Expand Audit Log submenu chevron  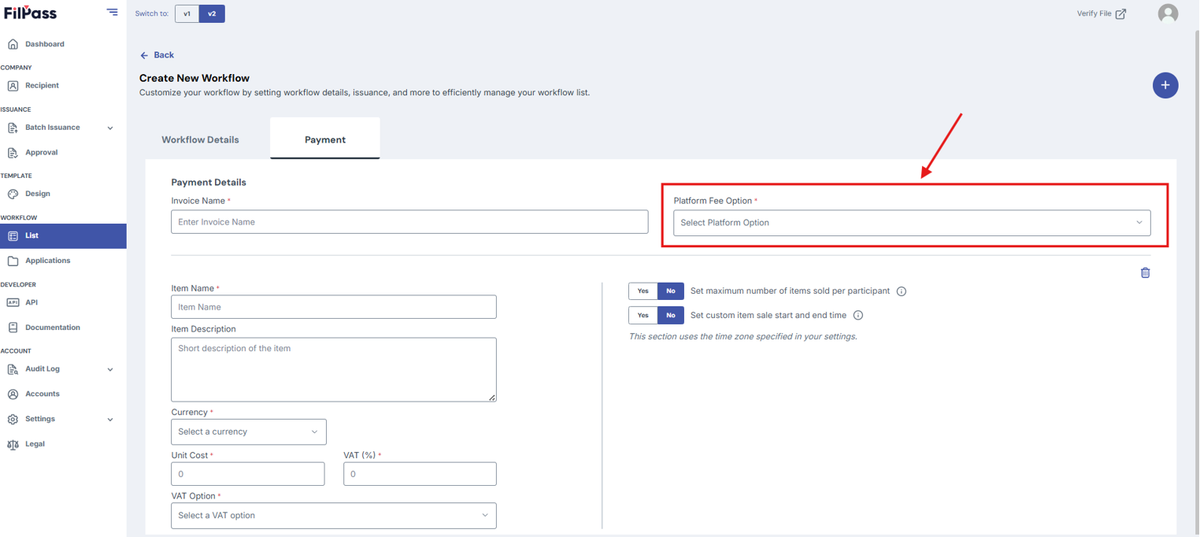point(110,369)
